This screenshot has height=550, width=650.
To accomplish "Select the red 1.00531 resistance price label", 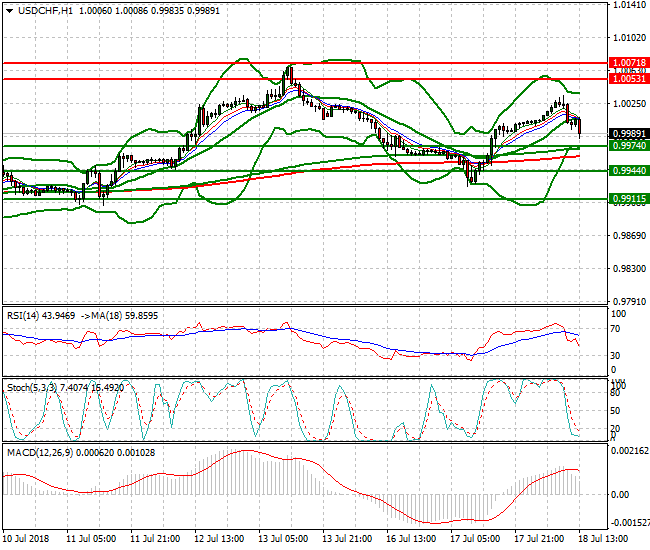I will pyautogui.click(x=629, y=79).
